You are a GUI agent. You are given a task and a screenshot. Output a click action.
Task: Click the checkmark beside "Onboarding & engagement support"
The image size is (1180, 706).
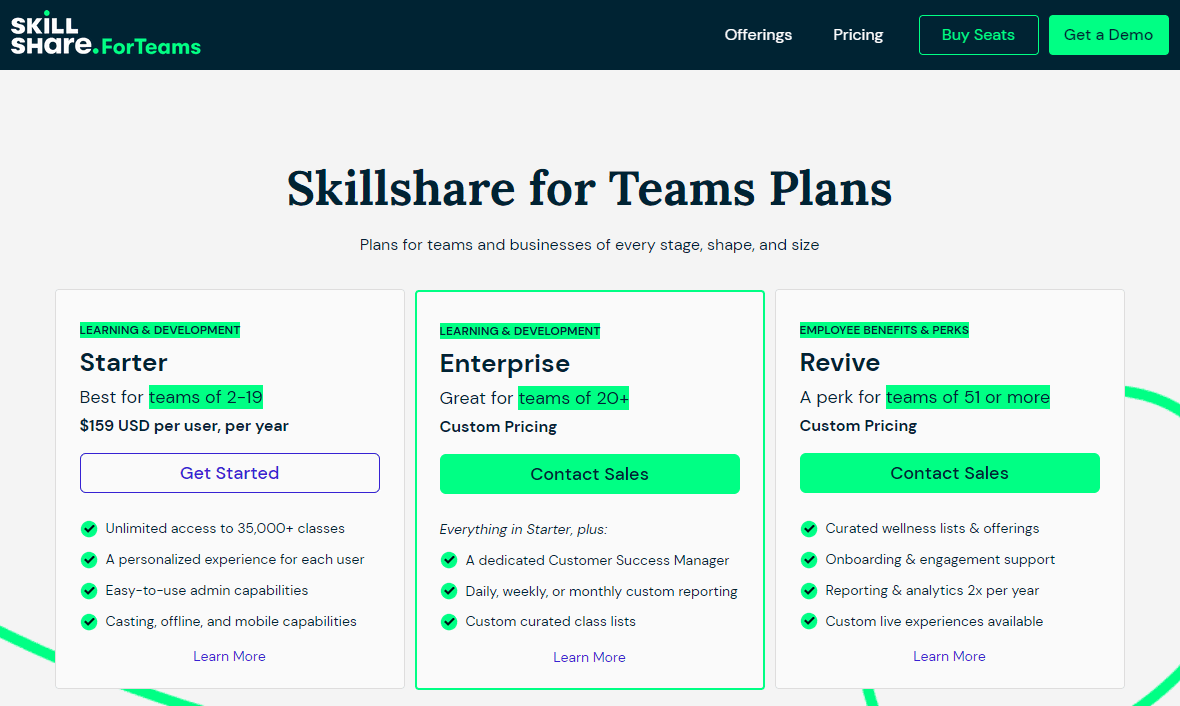pos(809,560)
